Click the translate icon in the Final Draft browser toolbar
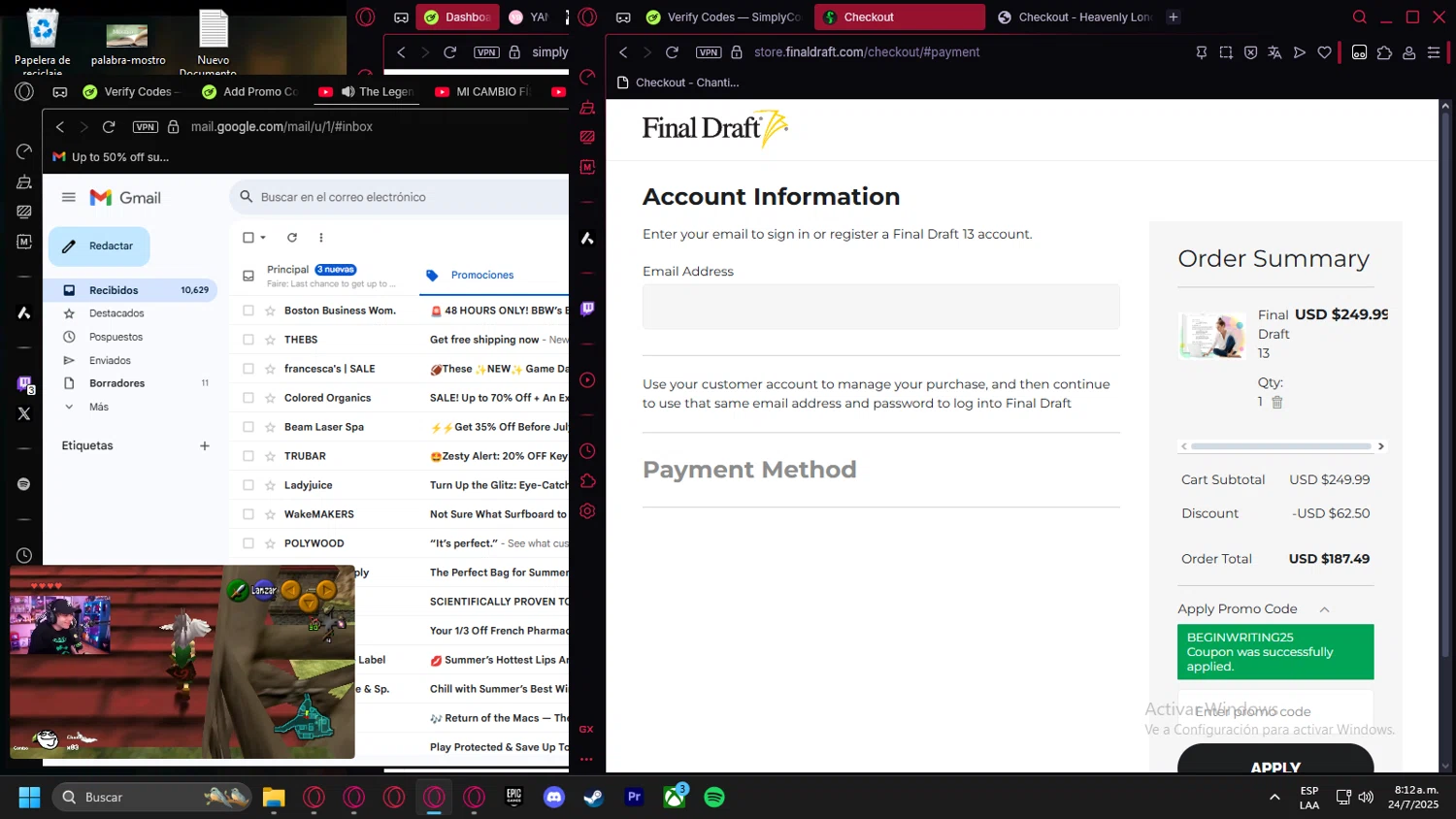Screen dimensions: 1456x819 tap(1274, 52)
